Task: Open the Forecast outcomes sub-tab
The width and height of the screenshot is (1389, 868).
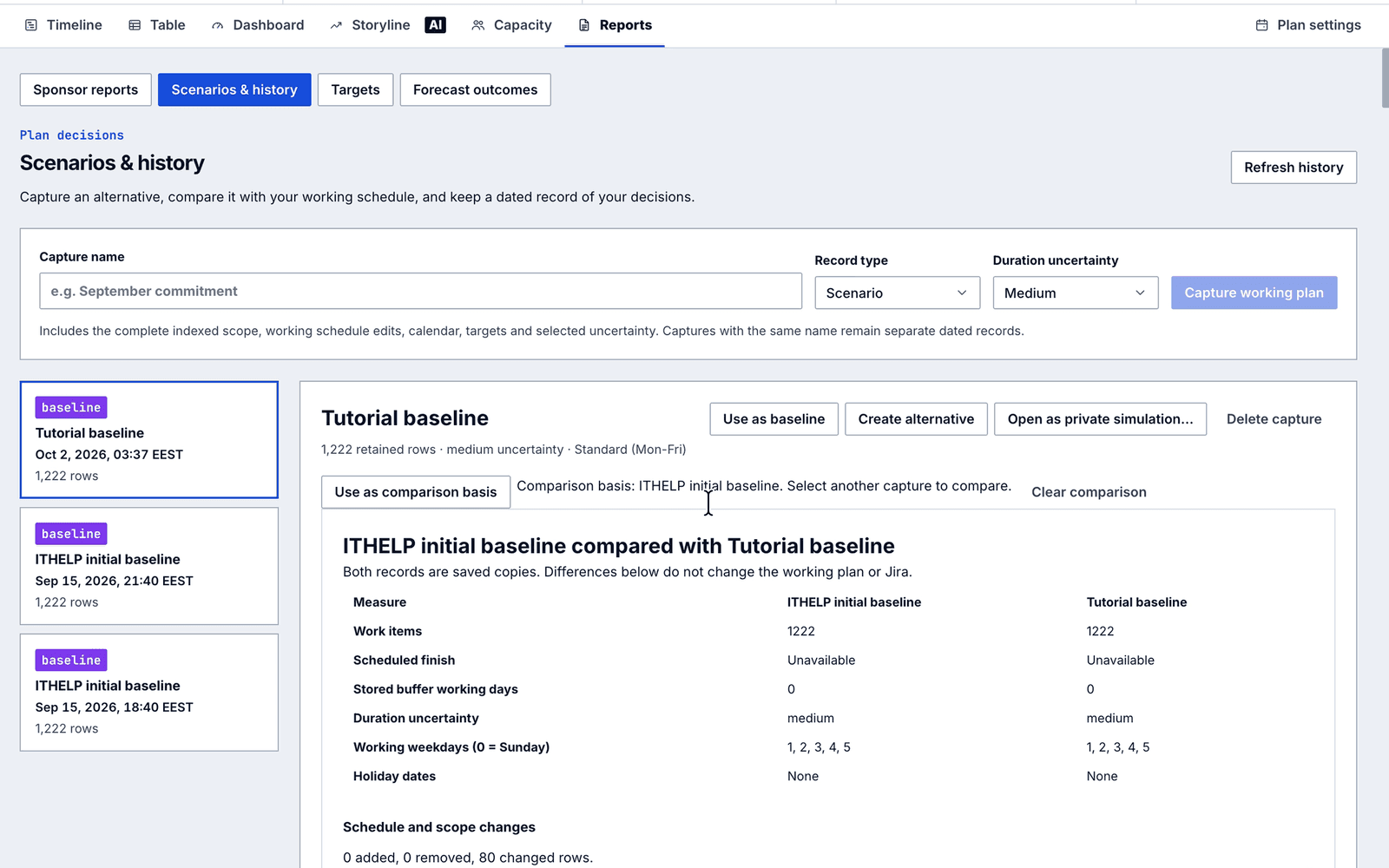Action: click(x=475, y=89)
